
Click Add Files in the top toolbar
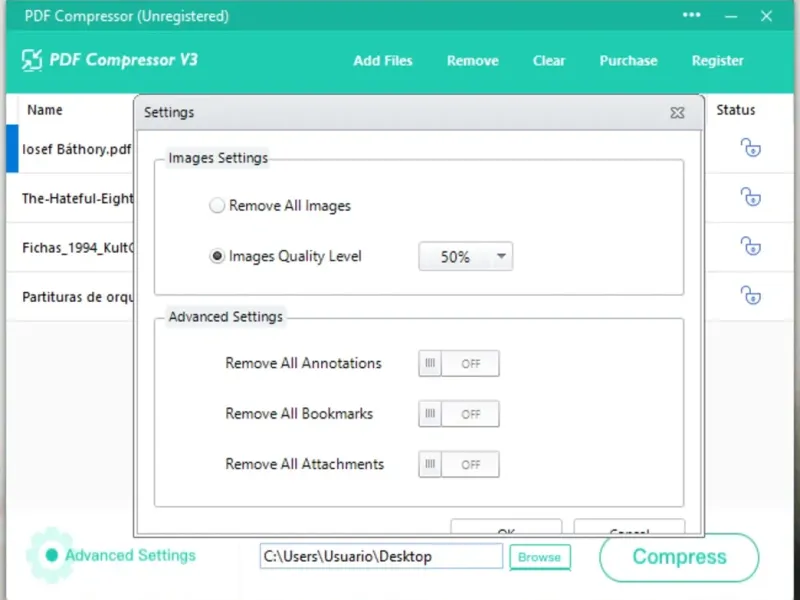(x=383, y=61)
